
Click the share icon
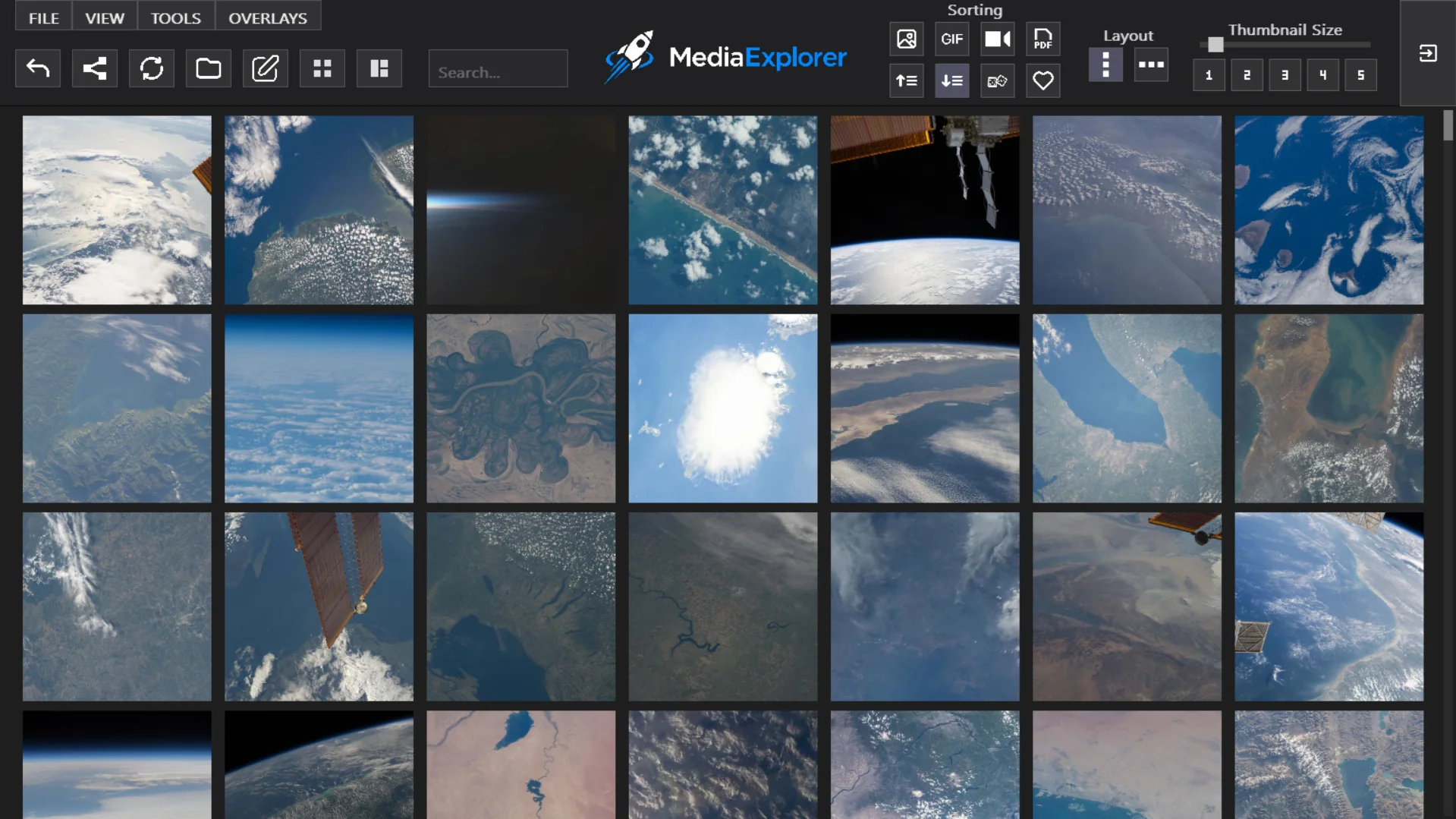coord(95,69)
